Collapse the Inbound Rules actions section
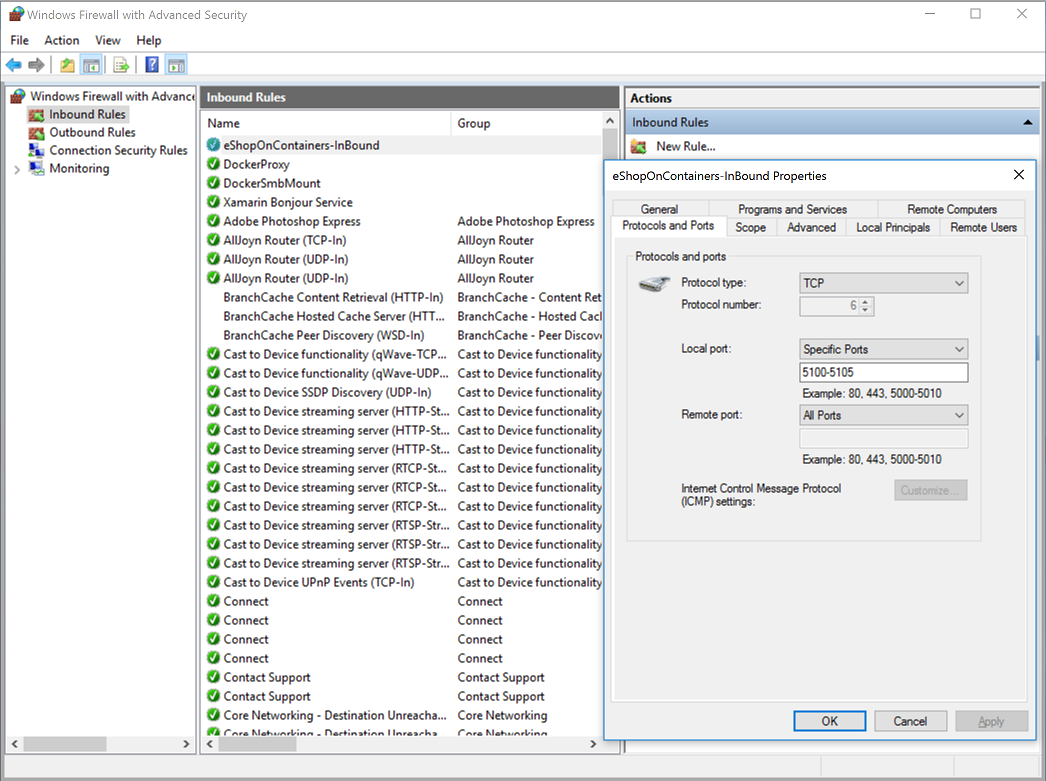 [x=1027, y=122]
